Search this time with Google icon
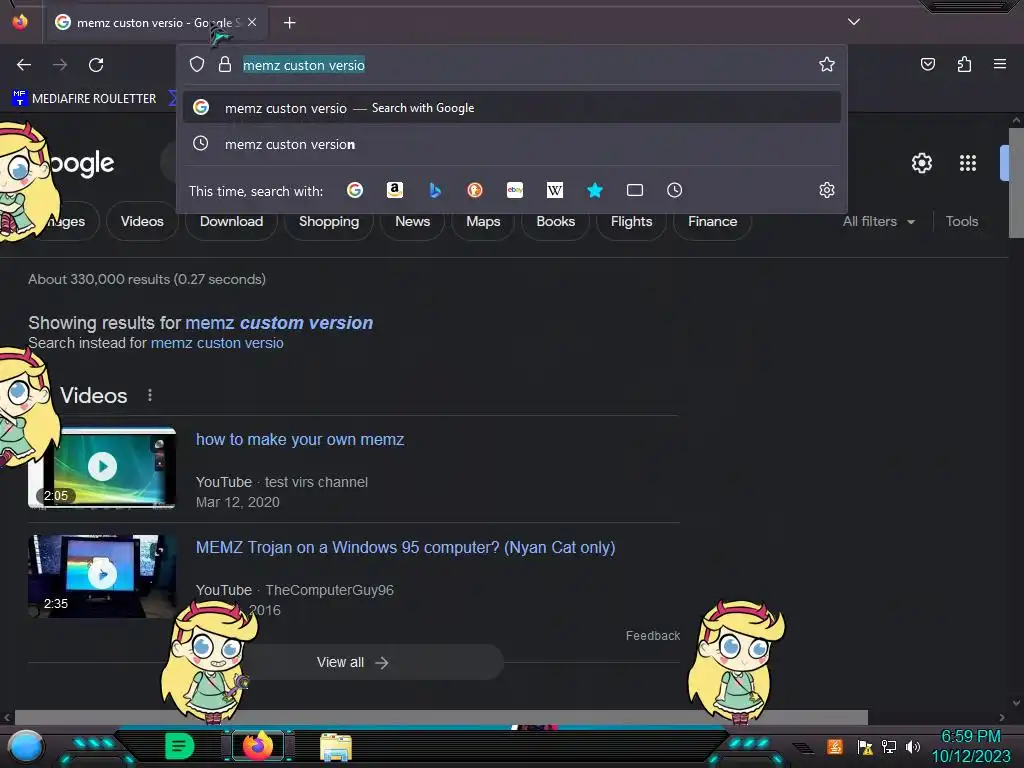This screenshot has height=768, width=1024. pos(355,190)
